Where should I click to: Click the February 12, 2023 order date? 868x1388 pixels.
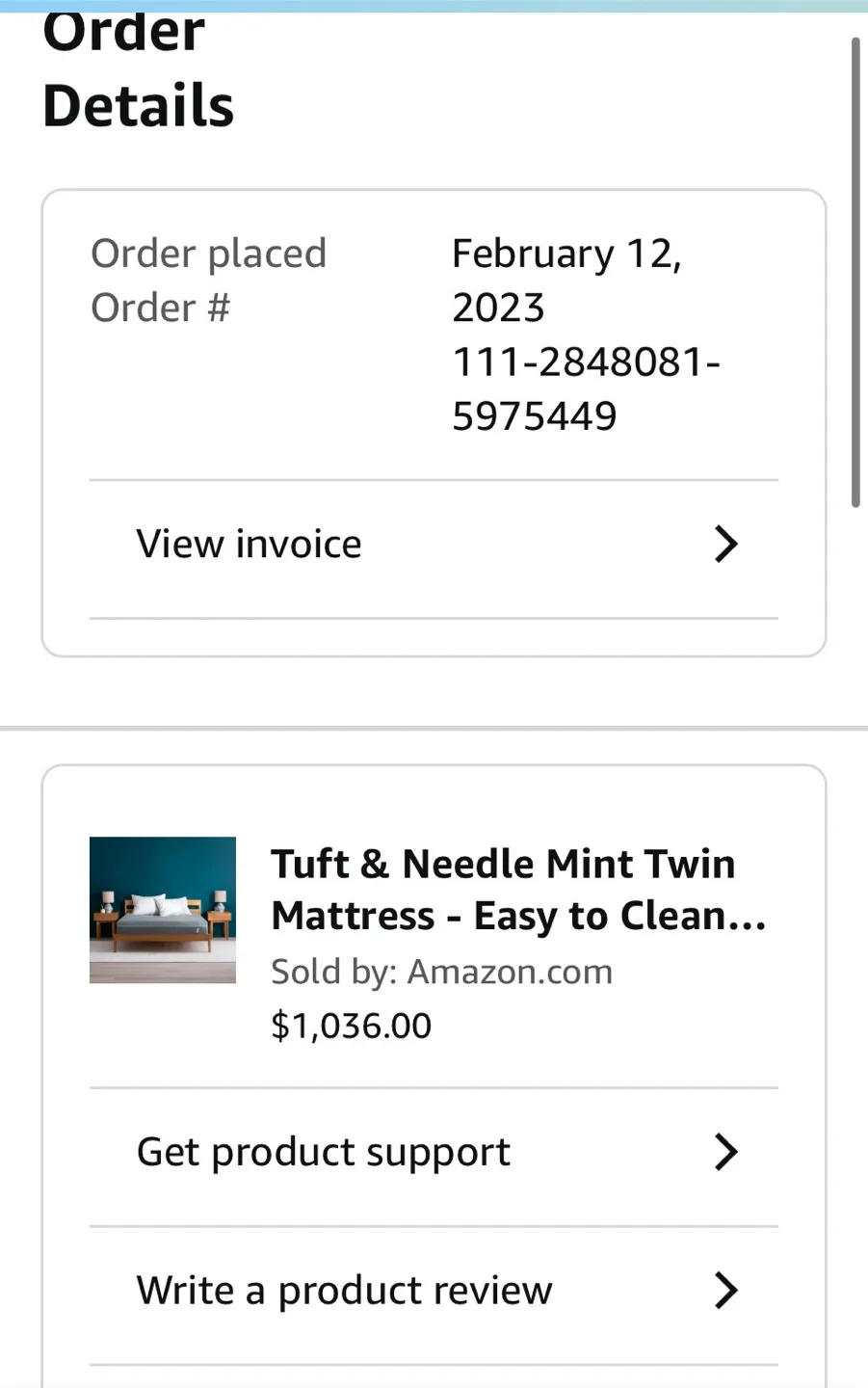click(566, 280)
